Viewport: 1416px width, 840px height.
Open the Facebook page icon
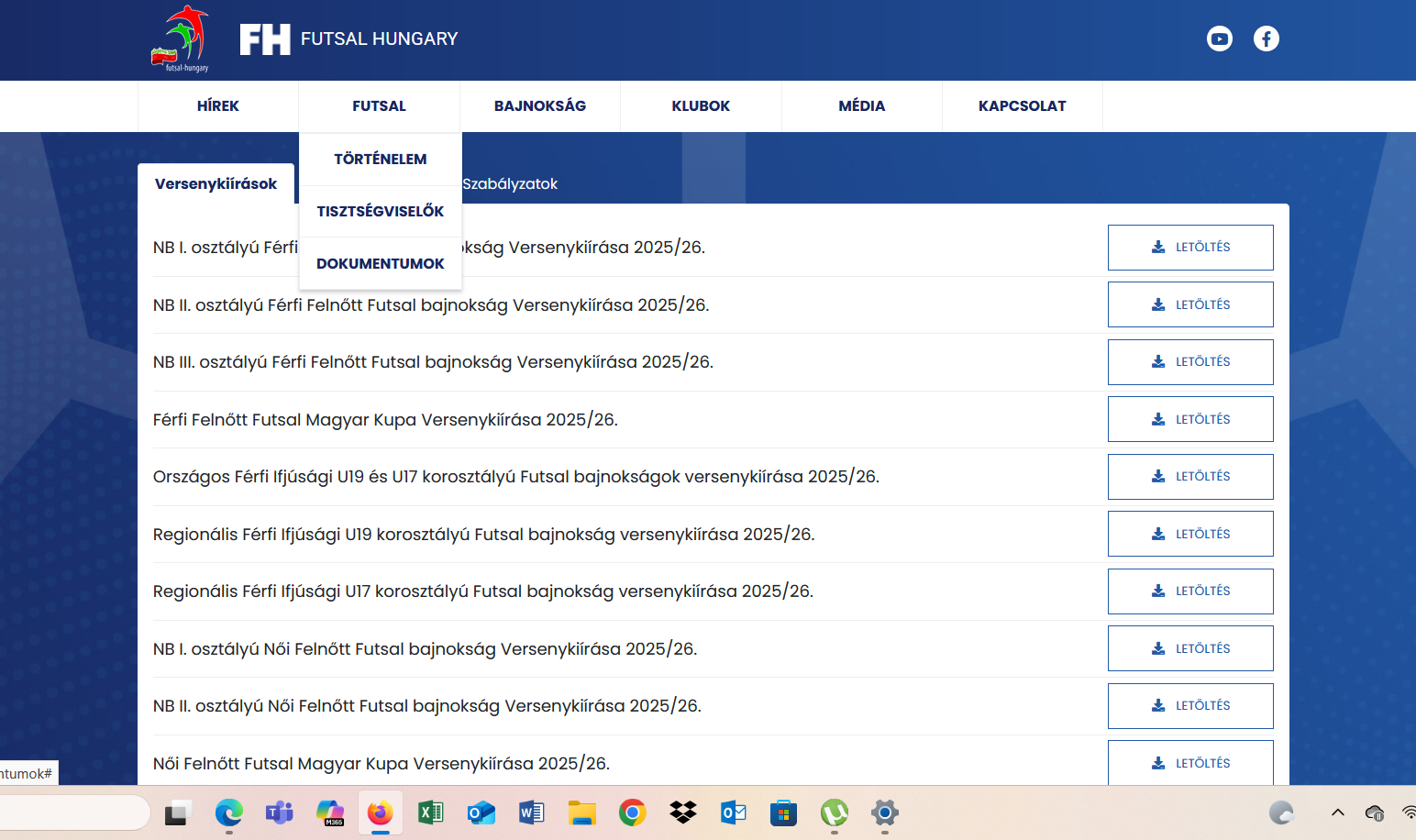[x=1266, y=39]
